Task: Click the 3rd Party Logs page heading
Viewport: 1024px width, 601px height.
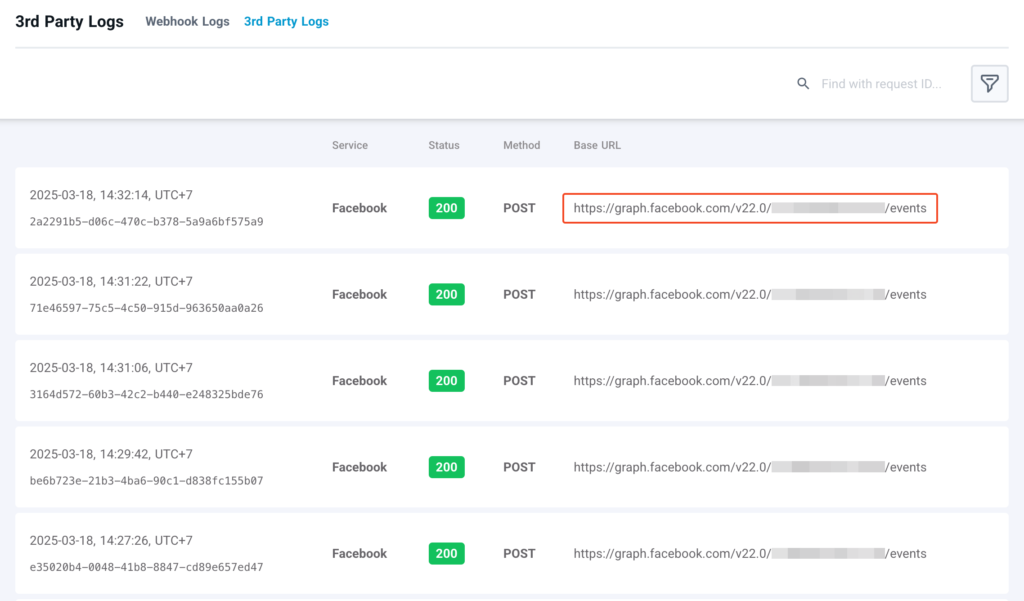Action: tap(69, 22)
